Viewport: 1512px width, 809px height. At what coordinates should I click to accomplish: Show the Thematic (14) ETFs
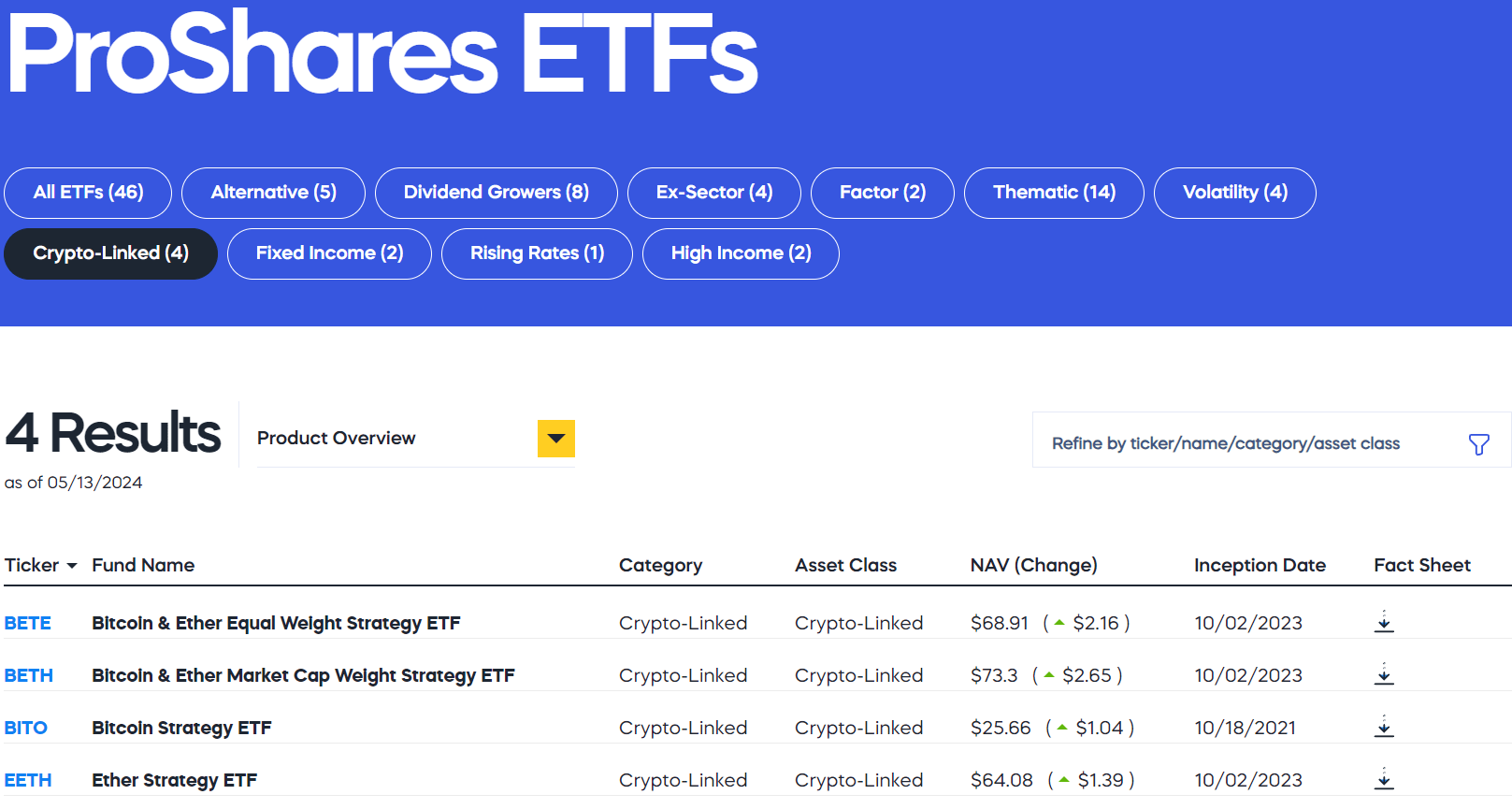click(1054, 193)
